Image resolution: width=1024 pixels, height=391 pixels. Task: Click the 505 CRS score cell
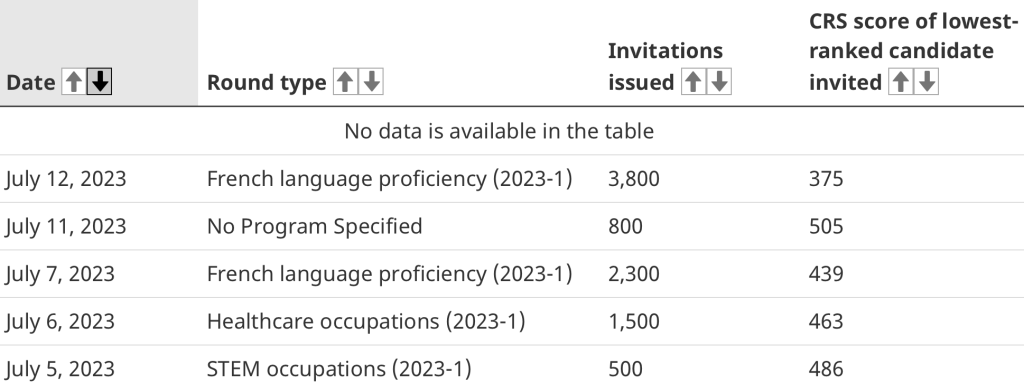point(826,227)
